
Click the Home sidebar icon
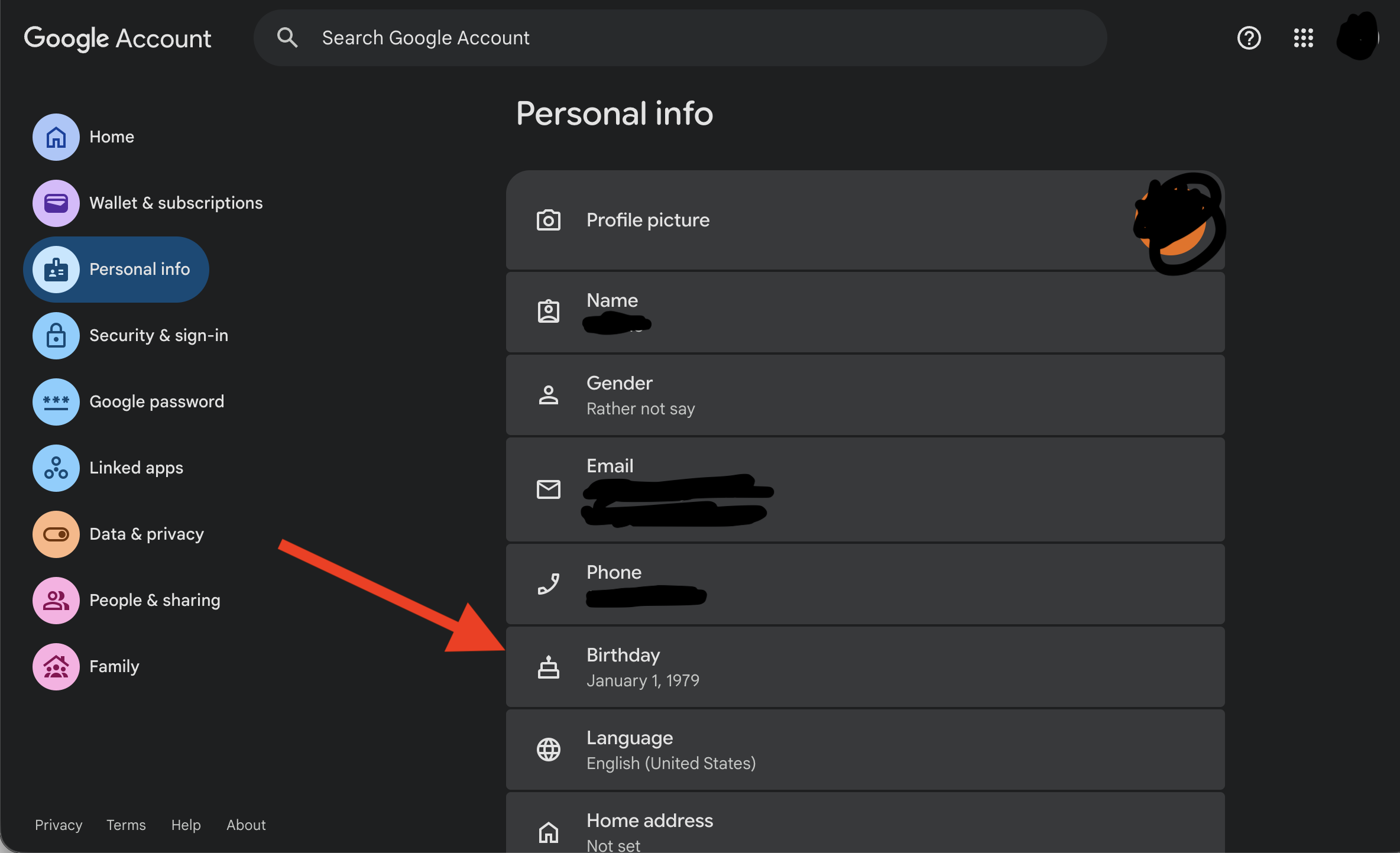[56, 137]
